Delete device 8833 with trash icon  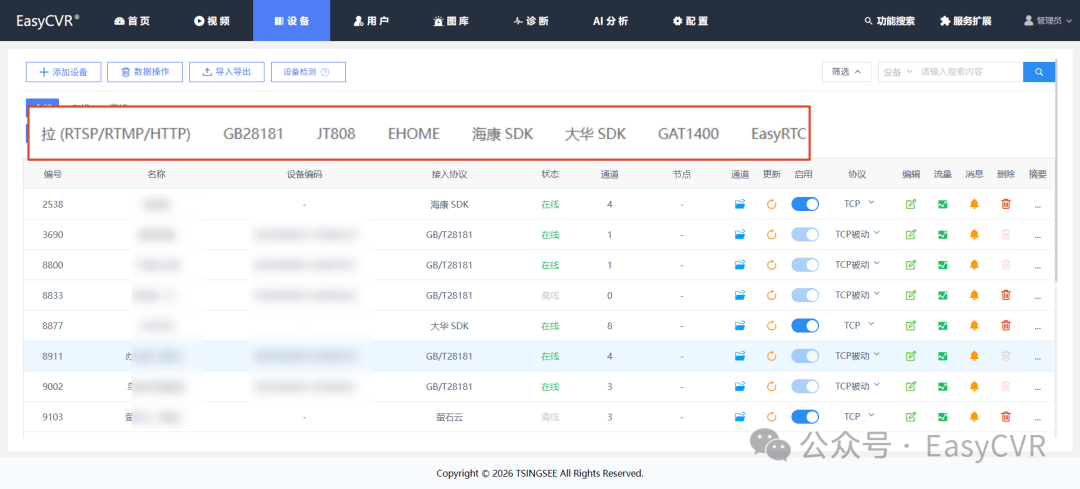coord(1006,295)
